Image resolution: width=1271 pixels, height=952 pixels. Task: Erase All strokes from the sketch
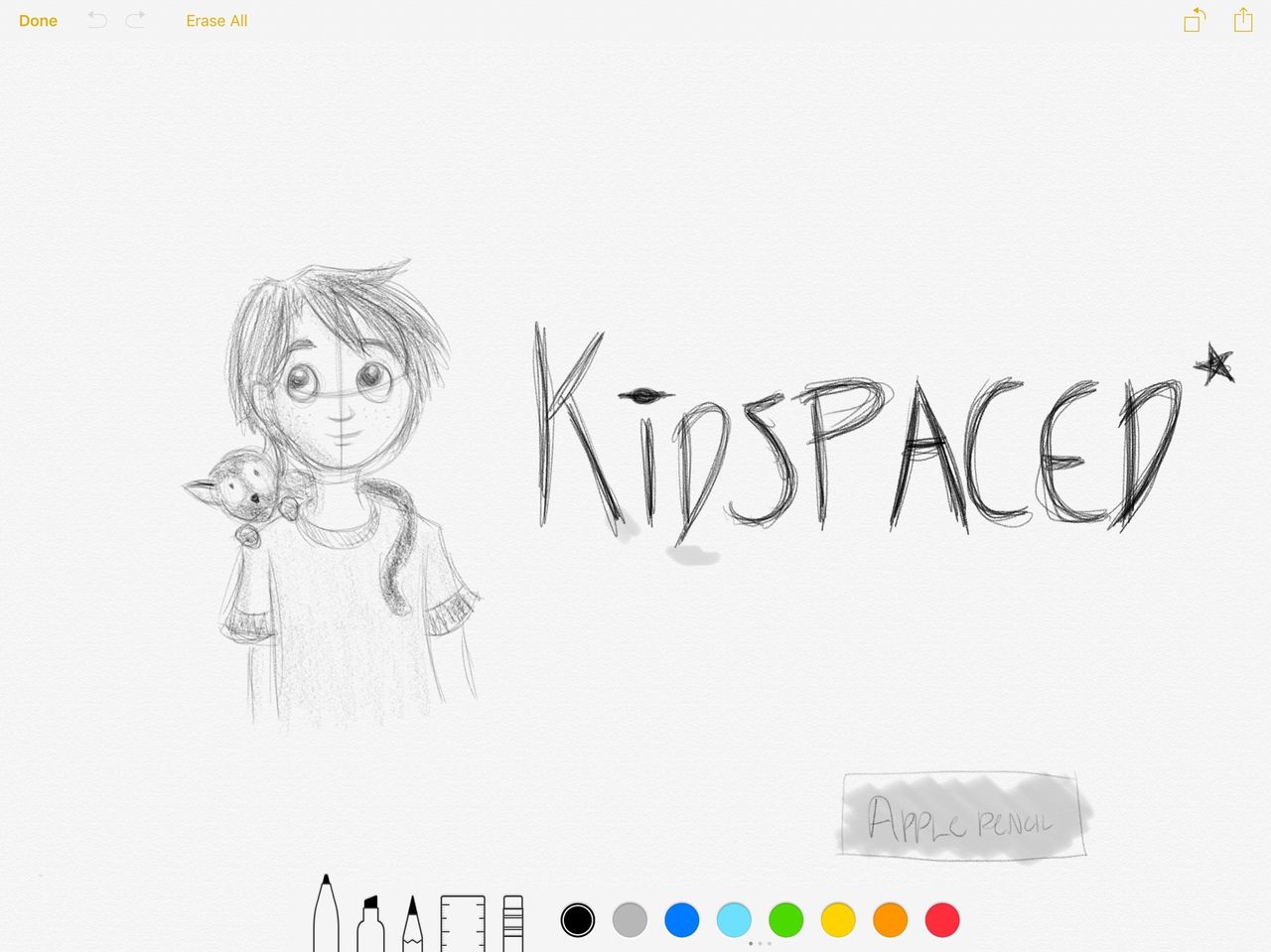point(216,21)
